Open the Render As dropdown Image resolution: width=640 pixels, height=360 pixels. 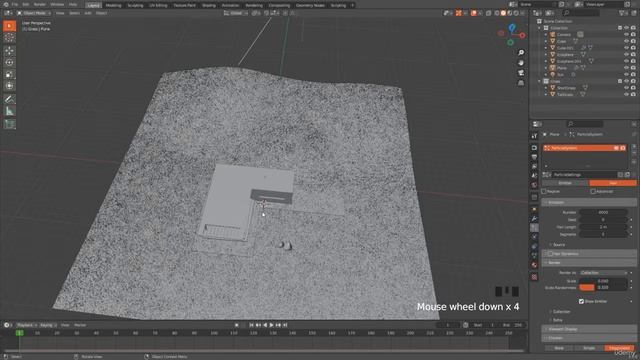603,273
